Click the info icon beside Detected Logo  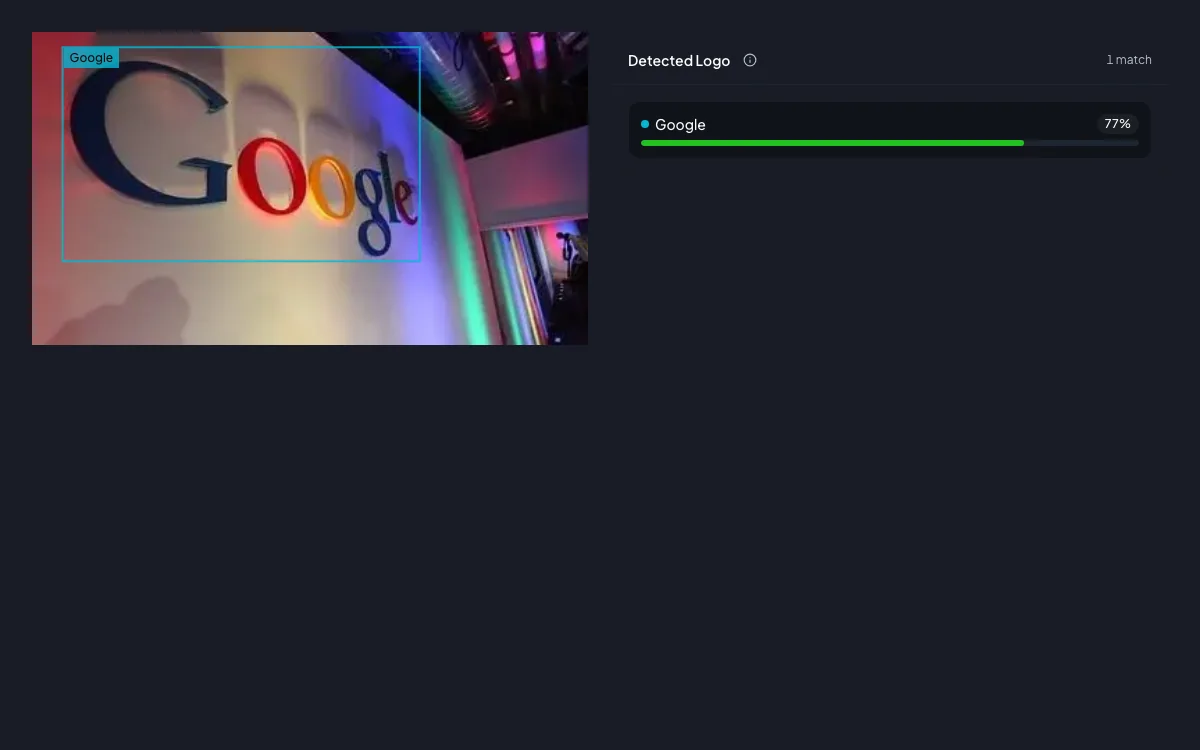pyautogui.click(x=750, y=60)
